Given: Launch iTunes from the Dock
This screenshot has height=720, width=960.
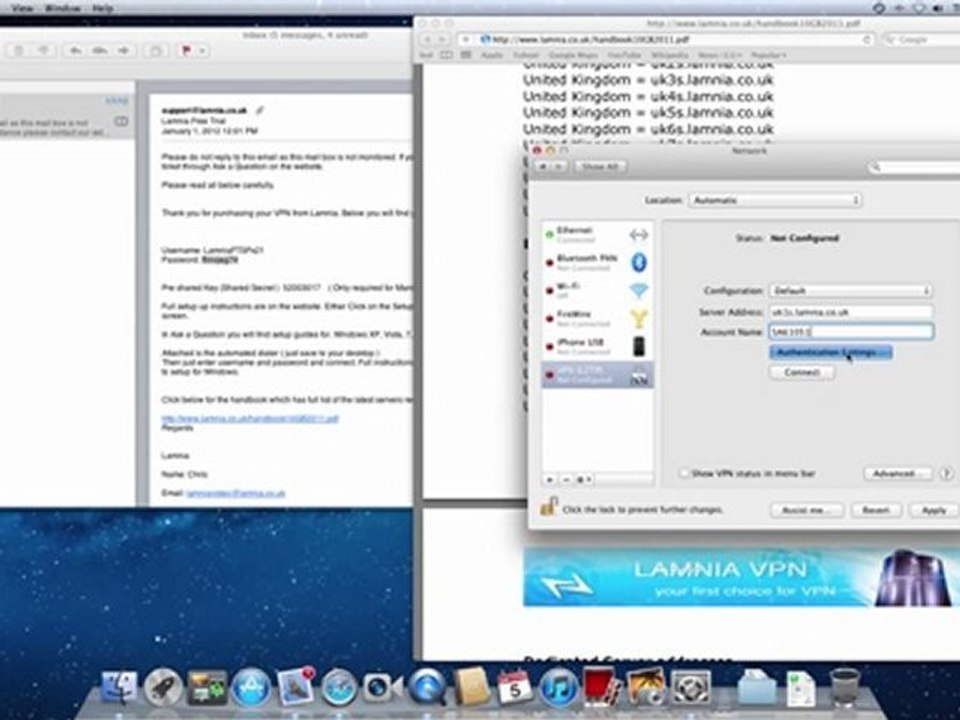Looking at the screenshot, I should pyautogui.click(x=558, y=687).
